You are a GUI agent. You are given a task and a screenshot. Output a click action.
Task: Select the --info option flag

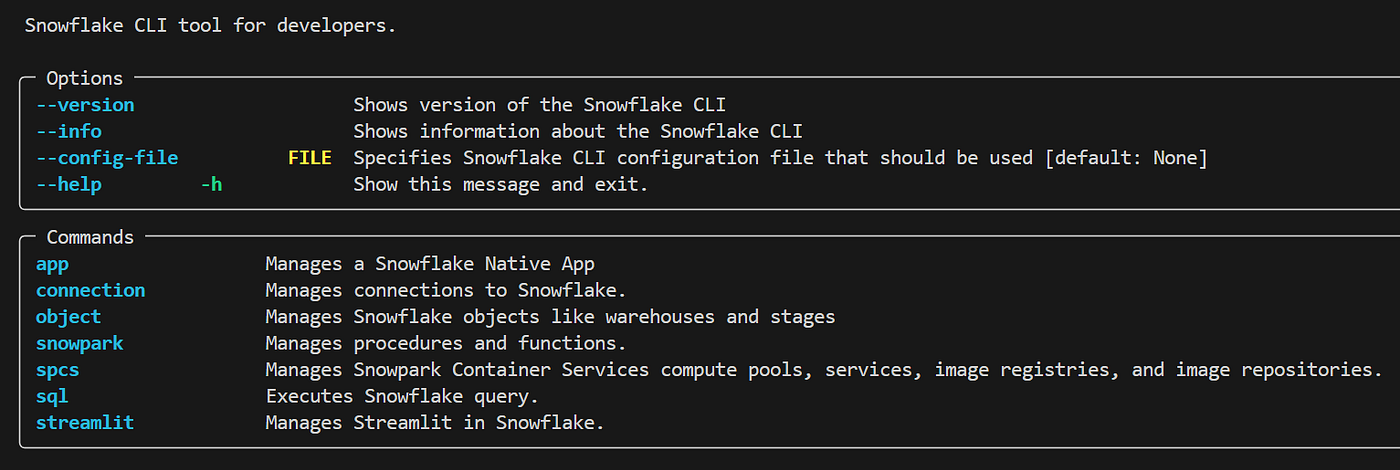[69, 131]
